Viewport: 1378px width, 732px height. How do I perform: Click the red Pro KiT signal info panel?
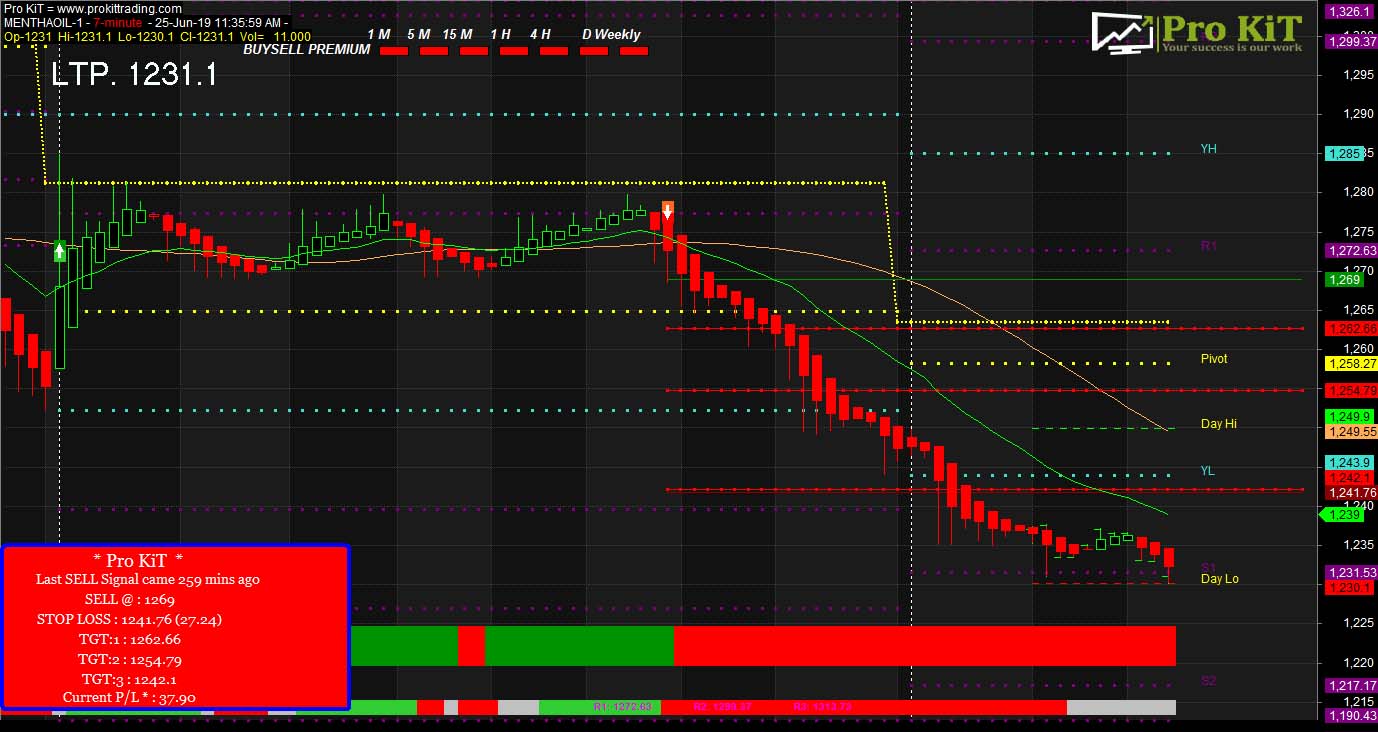coord(176,627)
